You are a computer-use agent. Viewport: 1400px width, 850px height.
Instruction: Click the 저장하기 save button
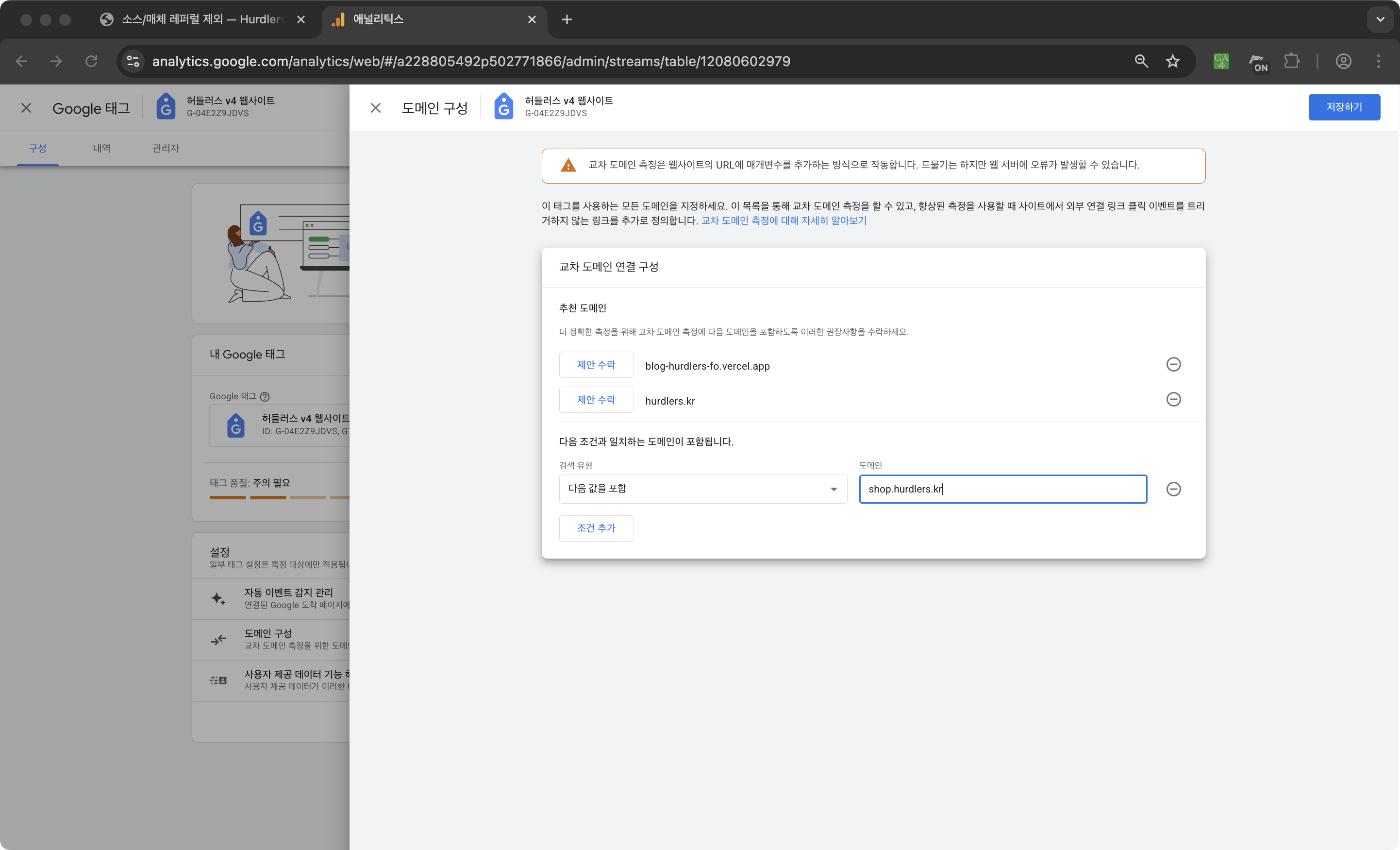click(1344, 107)
